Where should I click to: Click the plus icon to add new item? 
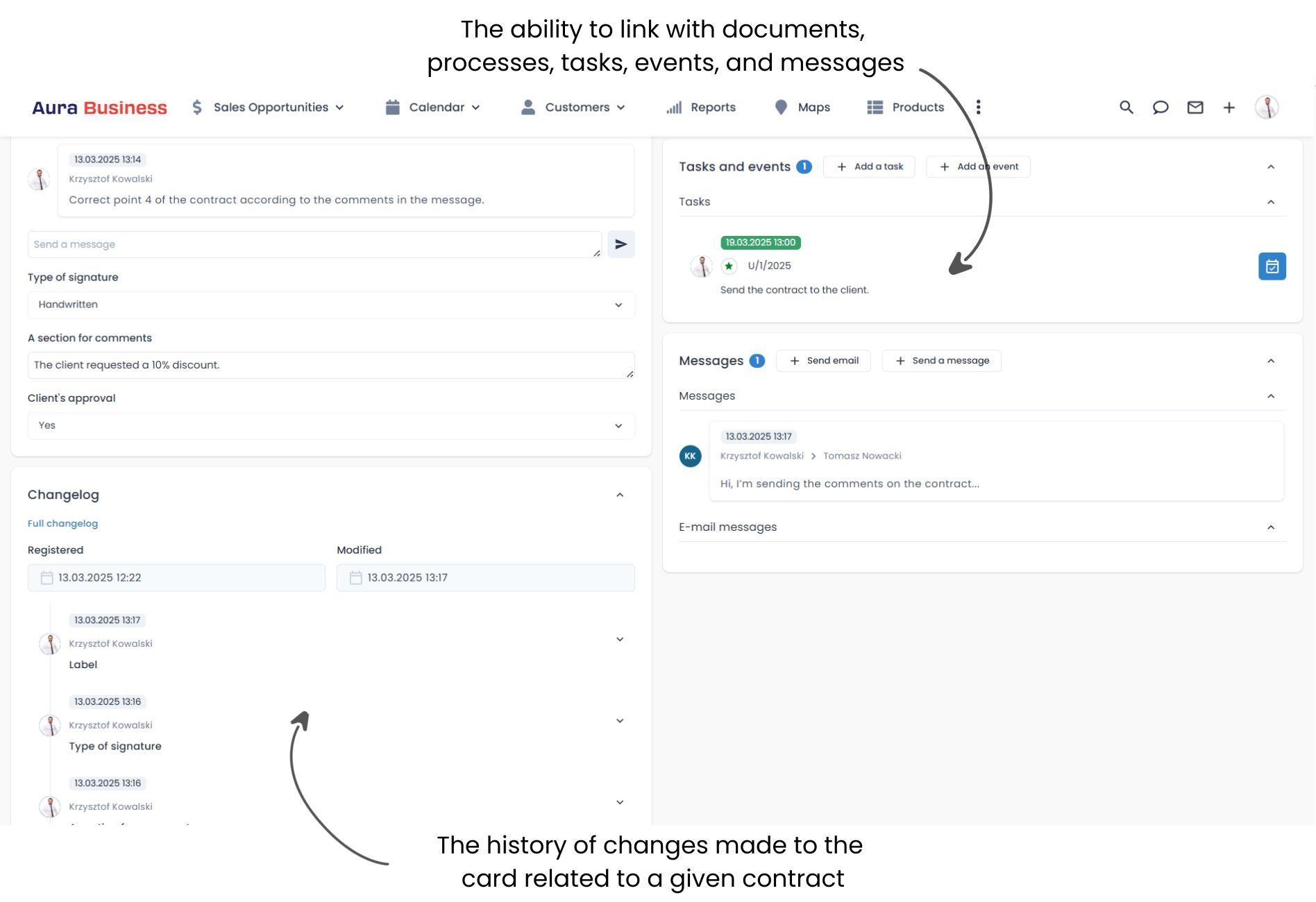click(1229, 108)
